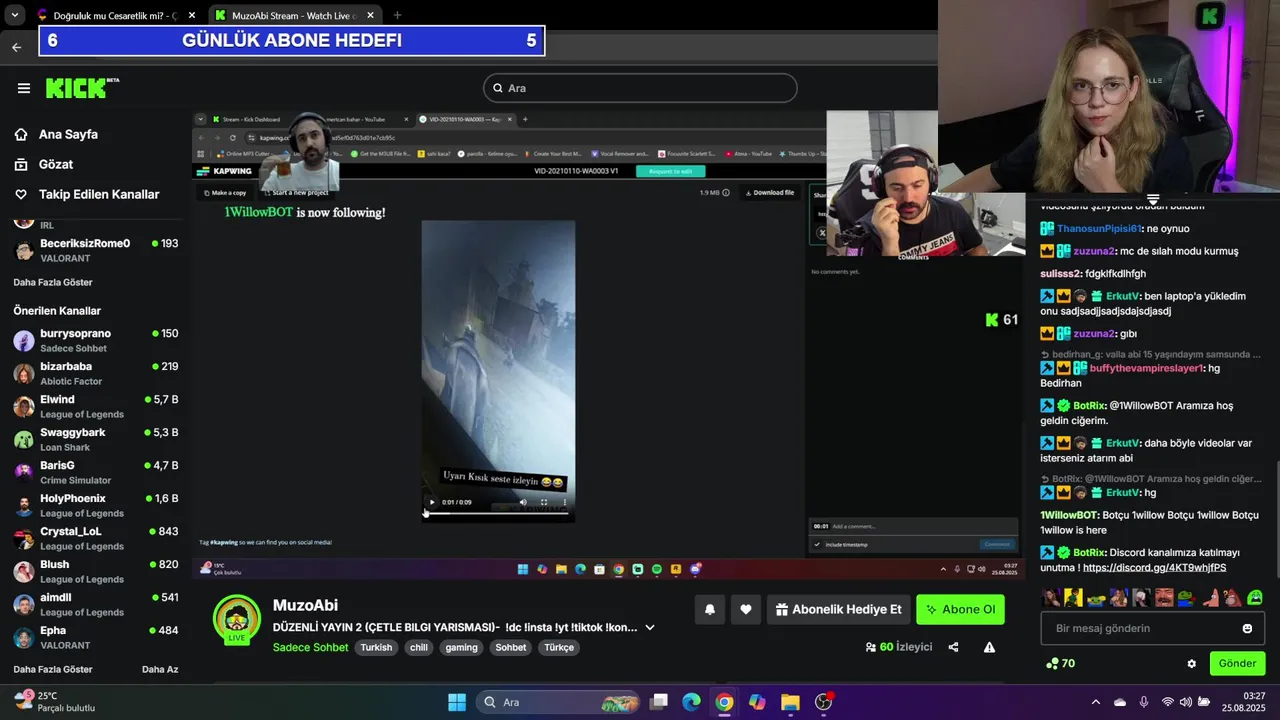Click Abonelik Hediye Et button
Screen dimensions: 1280x720
(838, 609)
